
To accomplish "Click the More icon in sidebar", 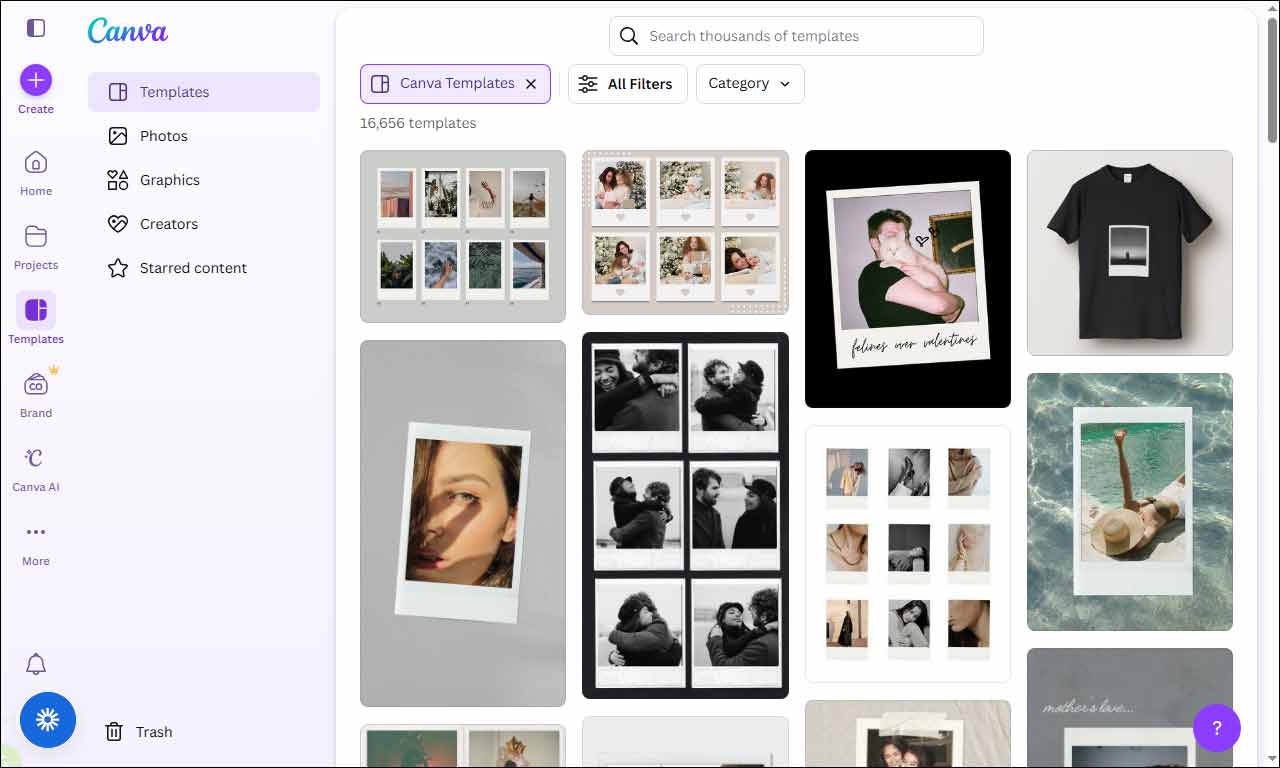I will [36, 533].
